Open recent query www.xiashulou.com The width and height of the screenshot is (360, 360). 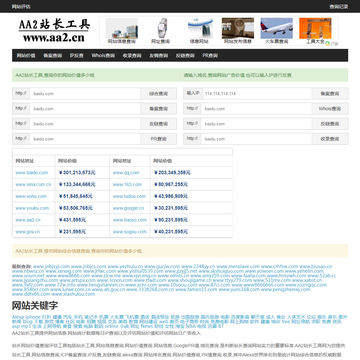point(73,294)
